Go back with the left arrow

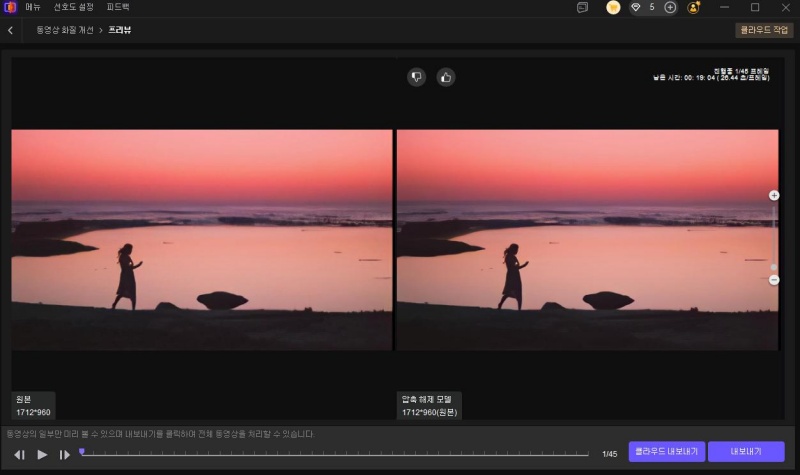point(10,30)
